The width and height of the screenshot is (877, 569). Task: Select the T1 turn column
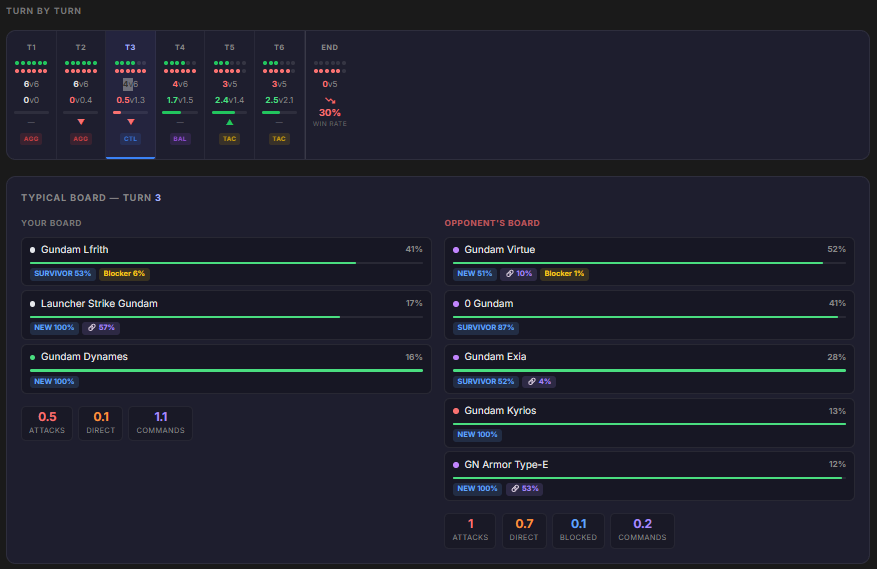click(x=31, y=95)
